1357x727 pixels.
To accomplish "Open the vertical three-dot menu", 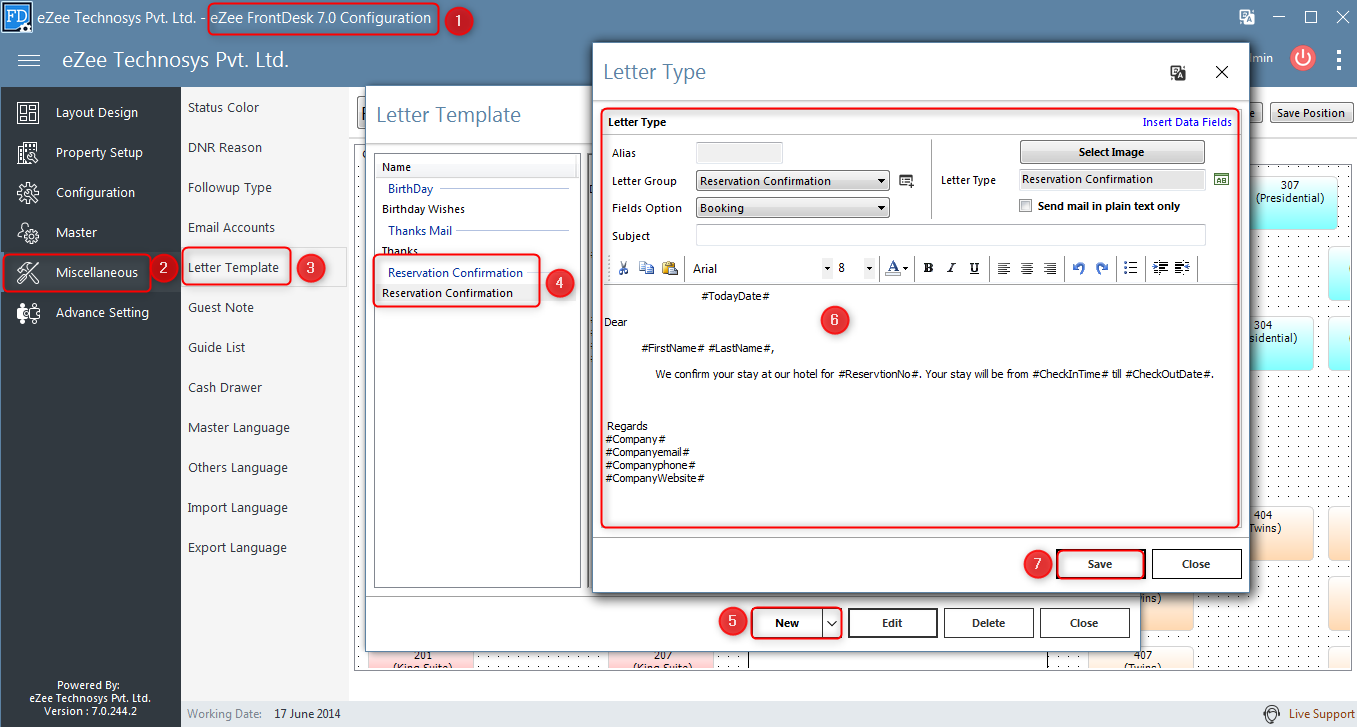I will 1339,59.
